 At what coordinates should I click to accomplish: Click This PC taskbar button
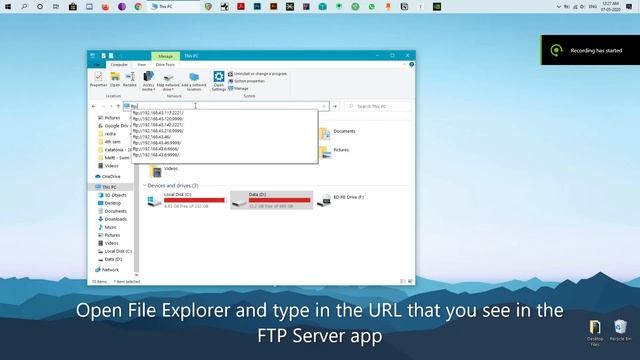[173, 7]
